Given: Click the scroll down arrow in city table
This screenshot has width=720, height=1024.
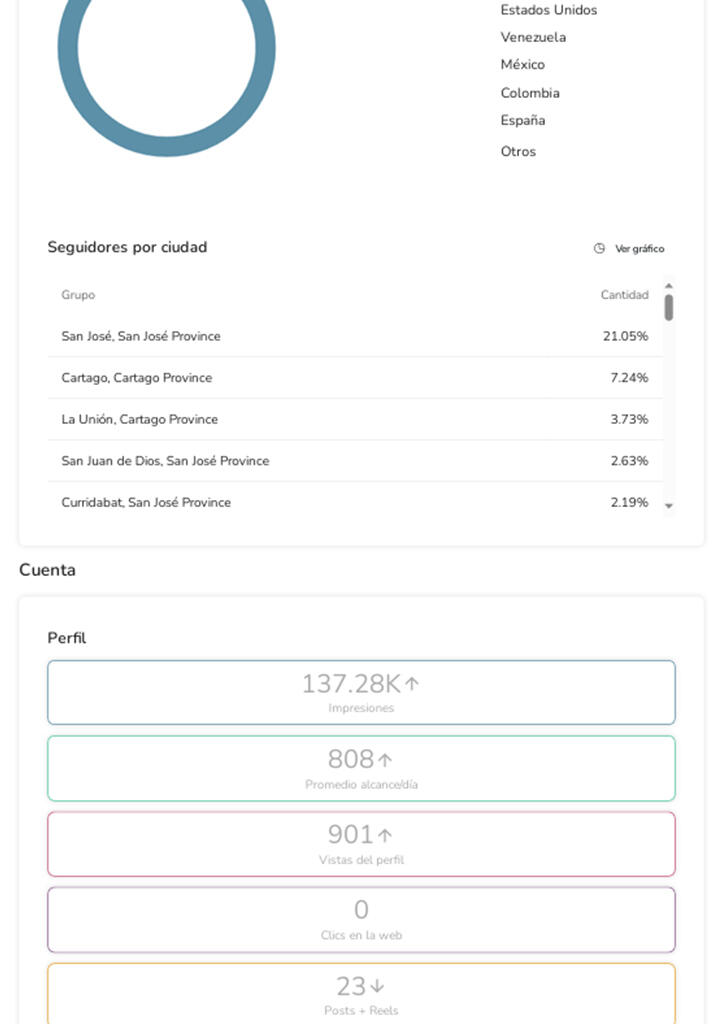Looking at the screenshot, I should [669, 506].
